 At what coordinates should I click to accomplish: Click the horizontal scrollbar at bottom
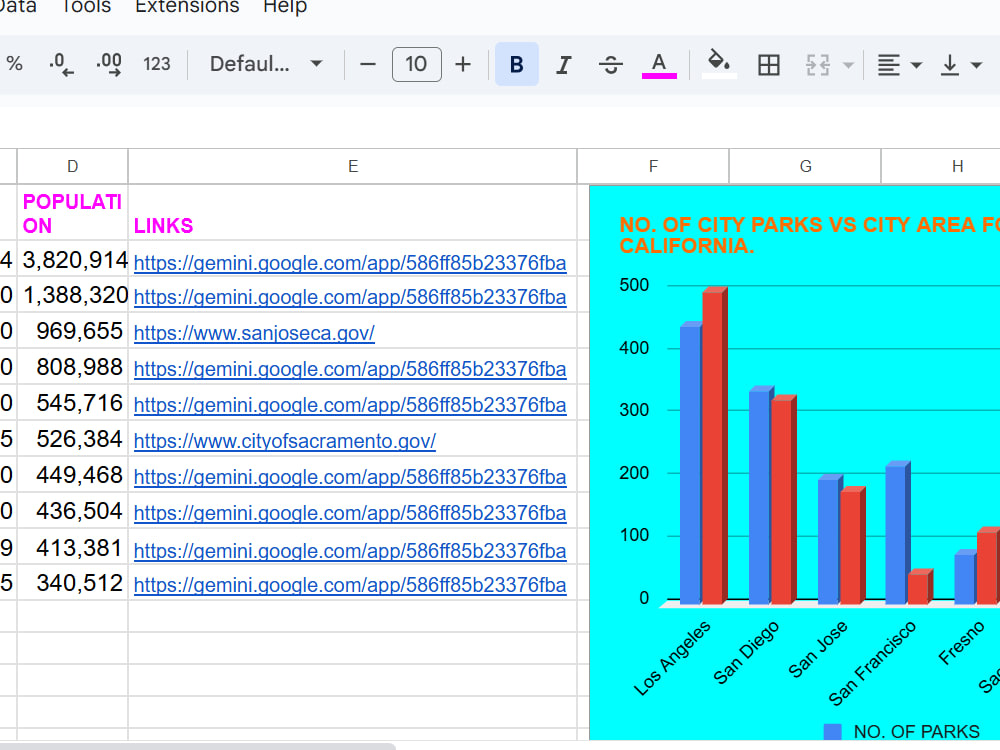198,746
